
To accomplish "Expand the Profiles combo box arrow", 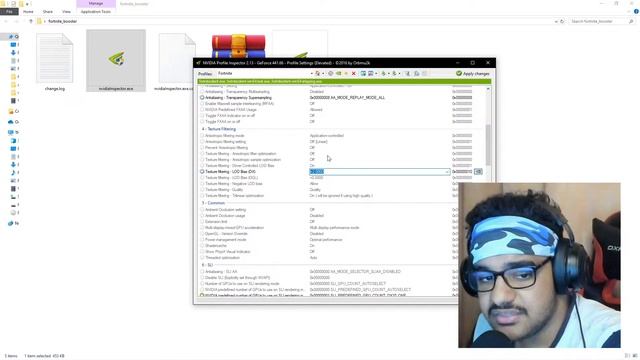I will tap(311, 73).
